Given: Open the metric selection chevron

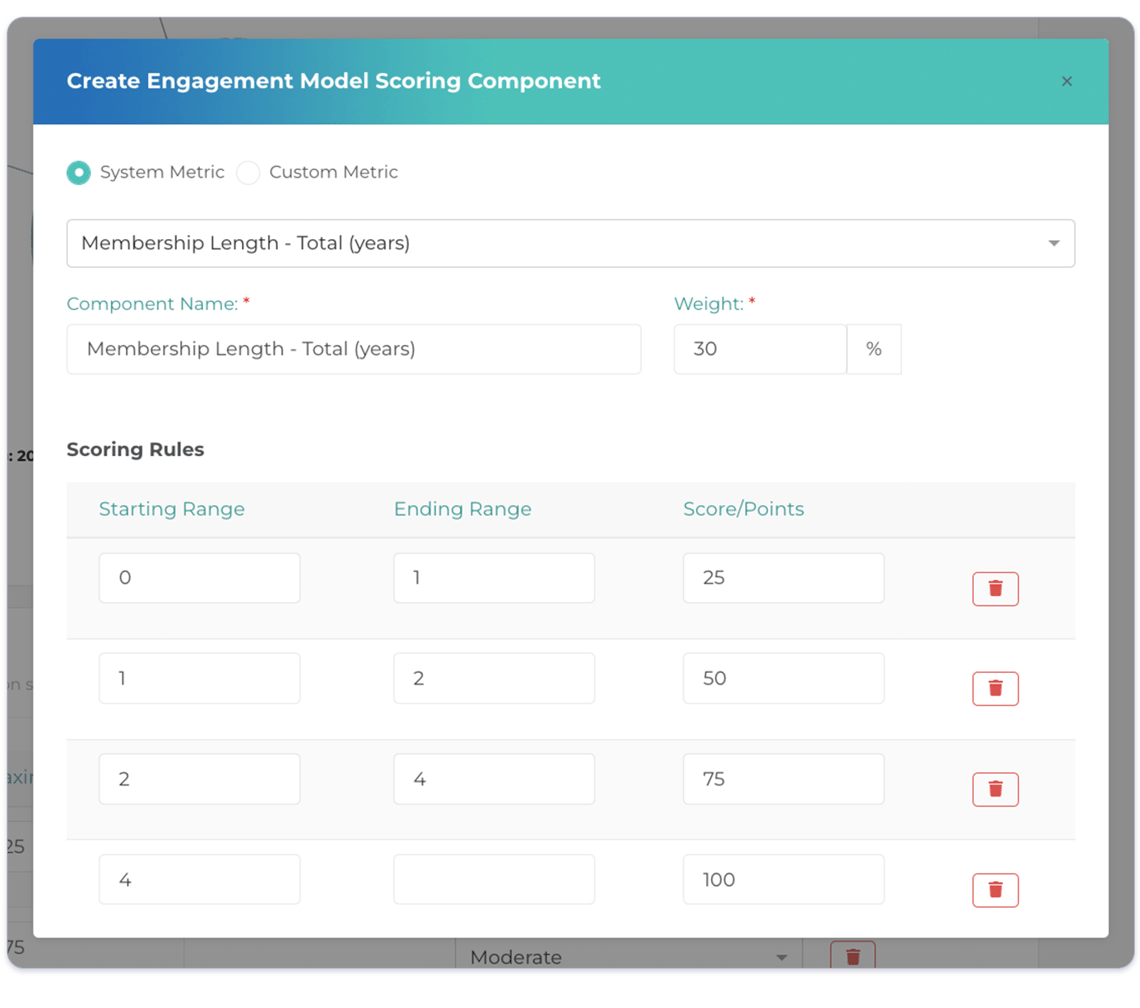Looking at the screenshot, I should 1053,243.
